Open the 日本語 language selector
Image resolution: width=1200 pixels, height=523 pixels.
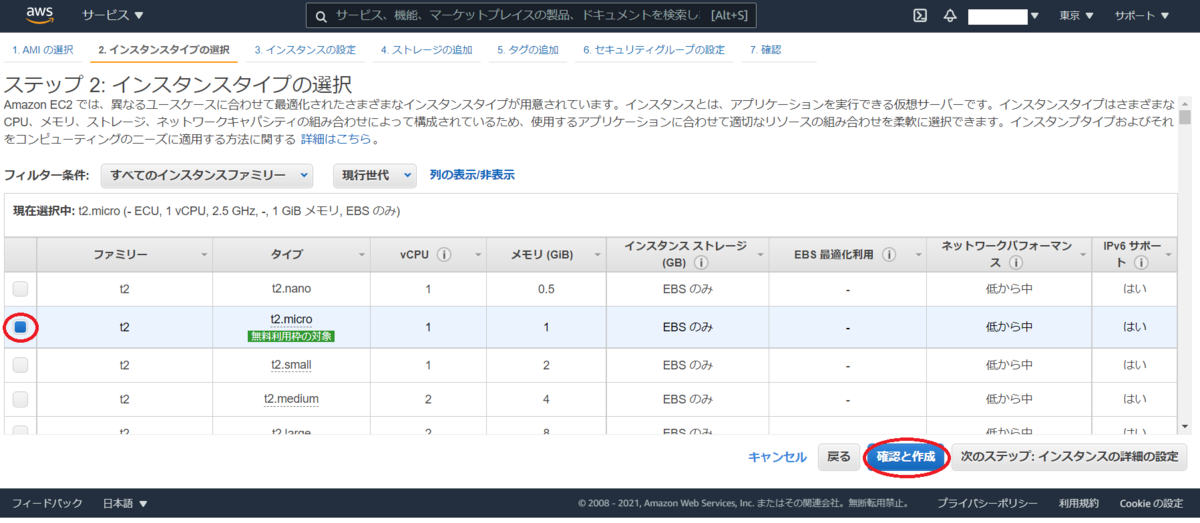(125, 503)
